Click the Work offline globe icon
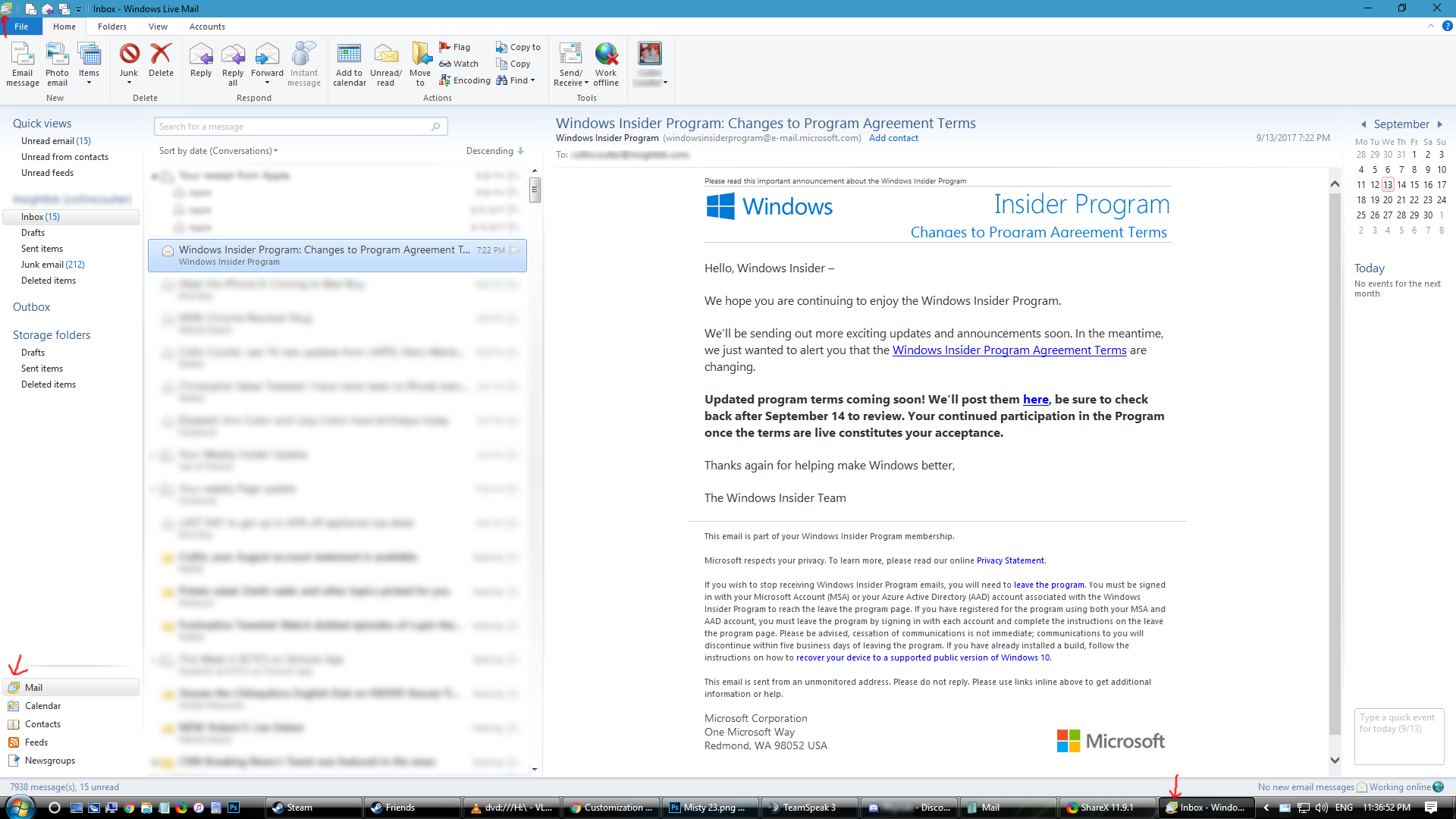The image size is (1456, 819). (x=606, y=55)
